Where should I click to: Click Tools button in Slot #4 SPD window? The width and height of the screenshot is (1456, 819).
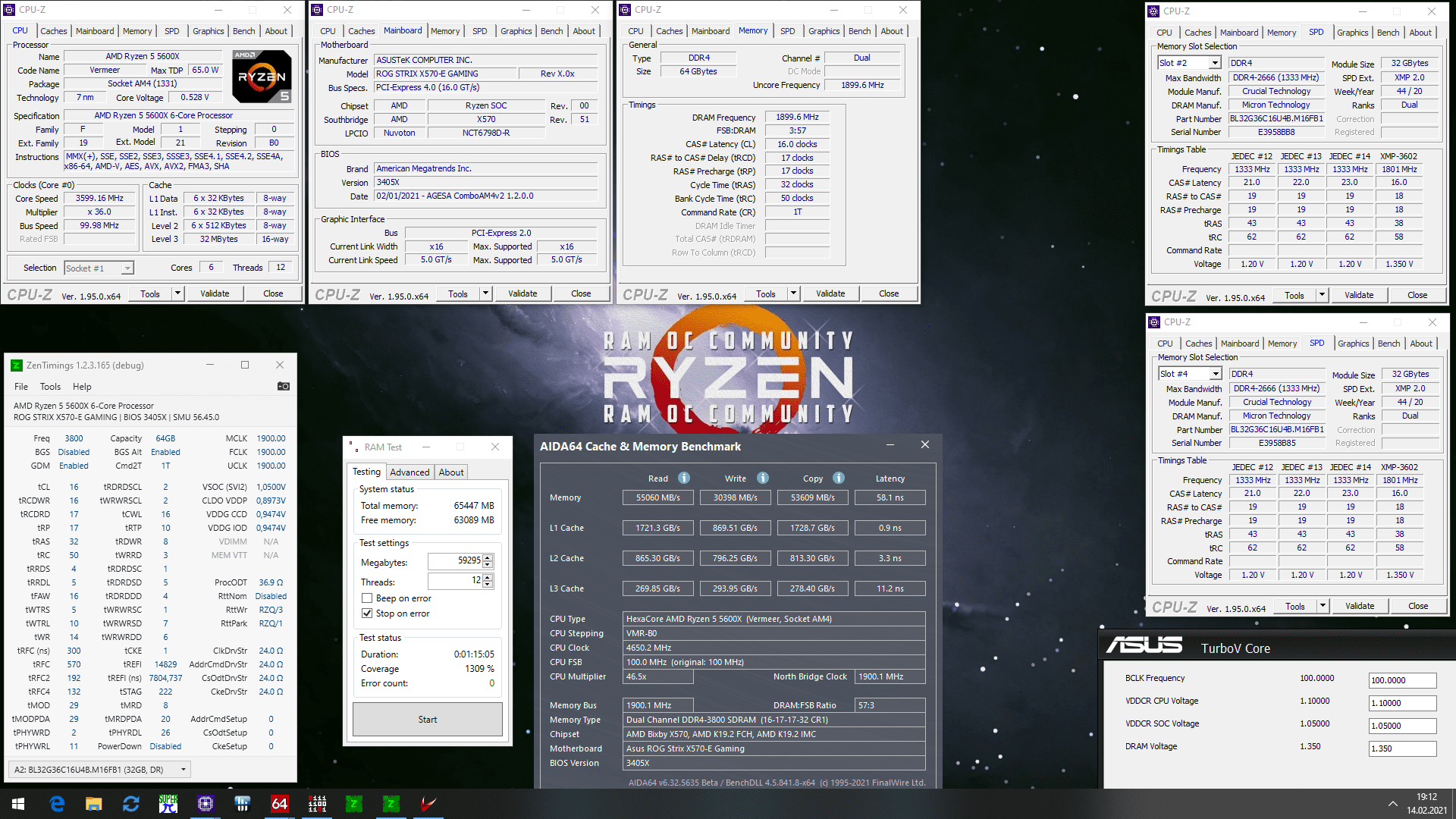pyautogui.click(x=1295, y=606)
